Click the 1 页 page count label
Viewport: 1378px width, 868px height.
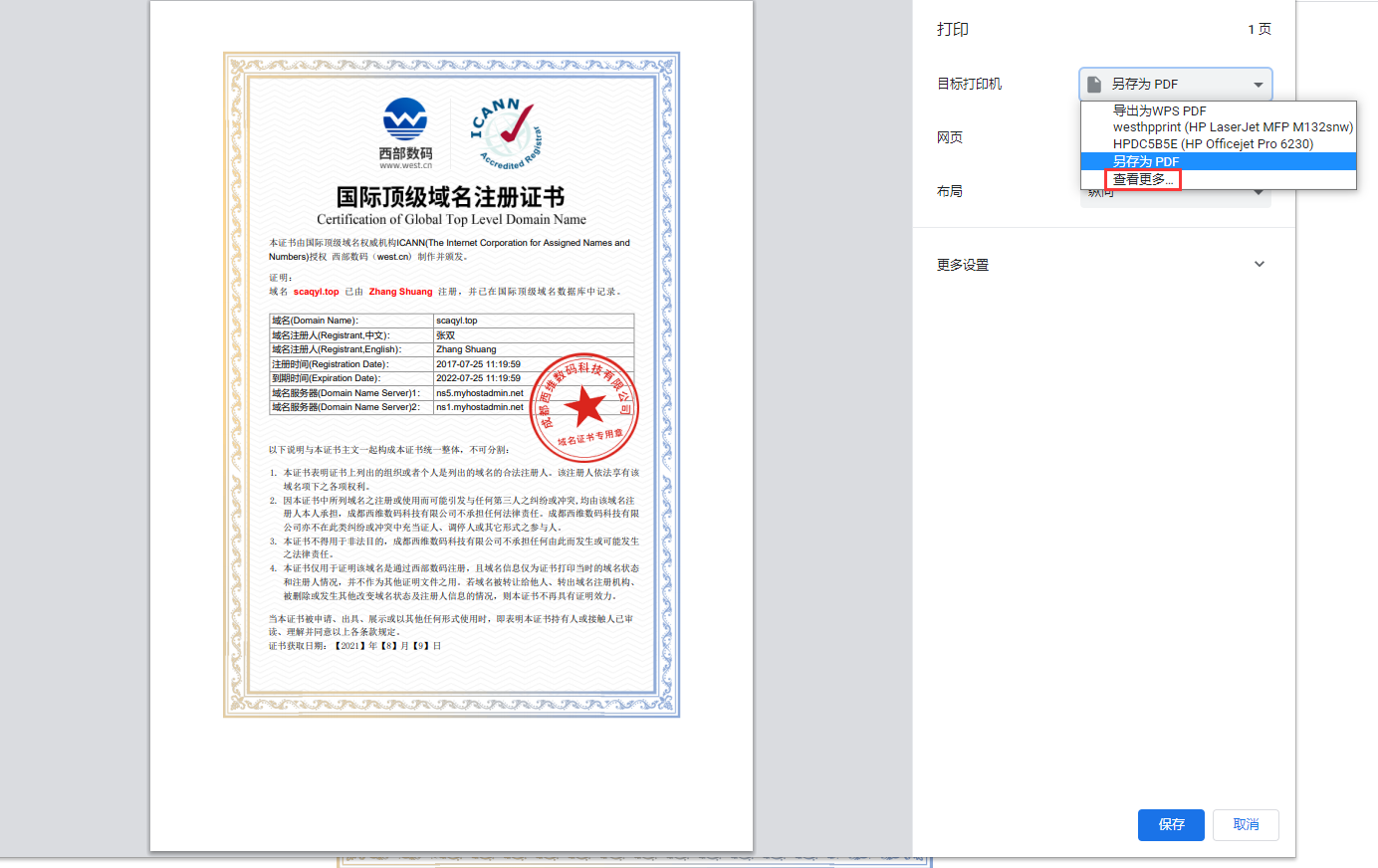[x=1260, y=29]
